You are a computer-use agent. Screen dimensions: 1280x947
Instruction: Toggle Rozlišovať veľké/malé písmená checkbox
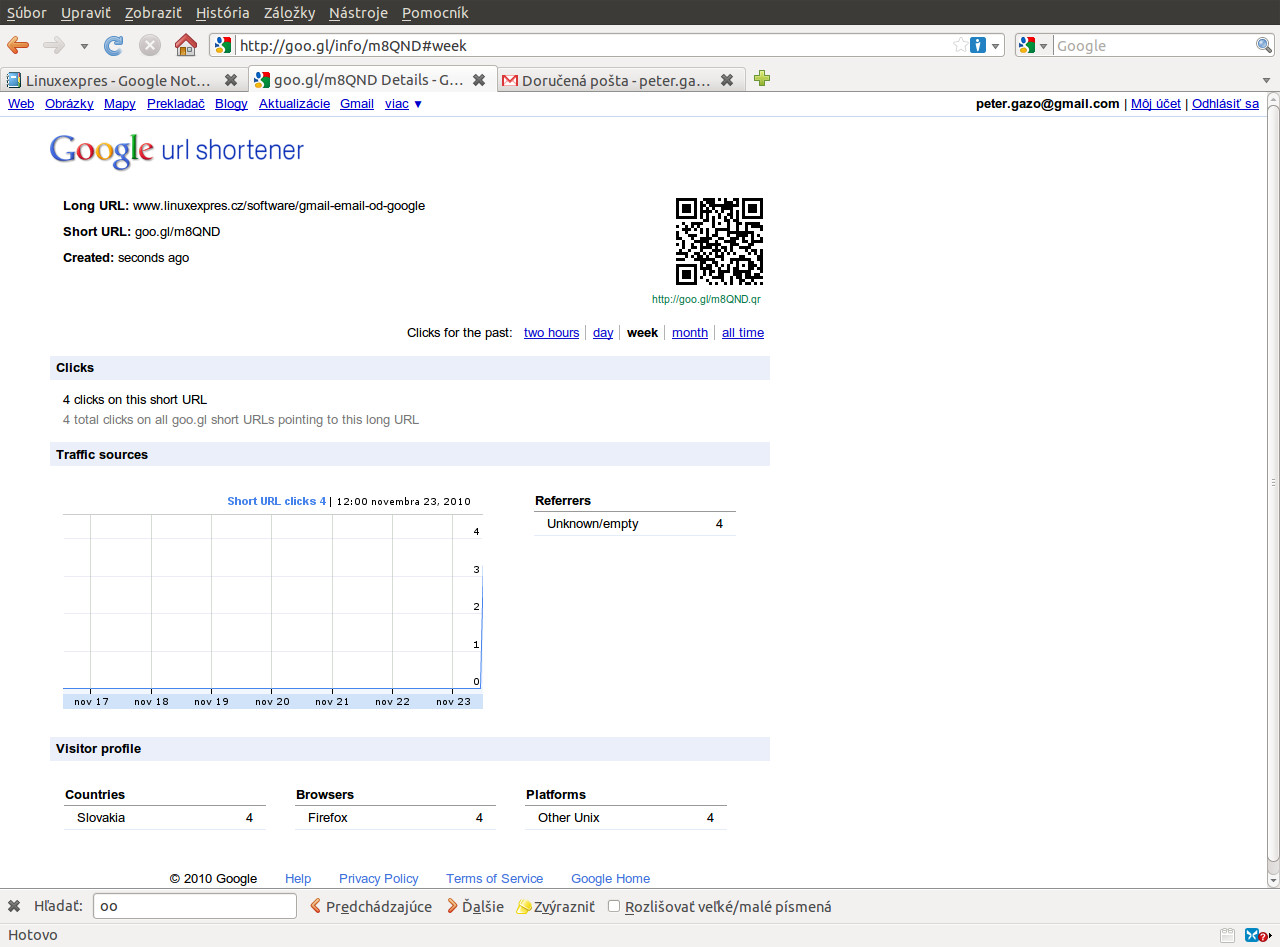click(x=614, y=907)
